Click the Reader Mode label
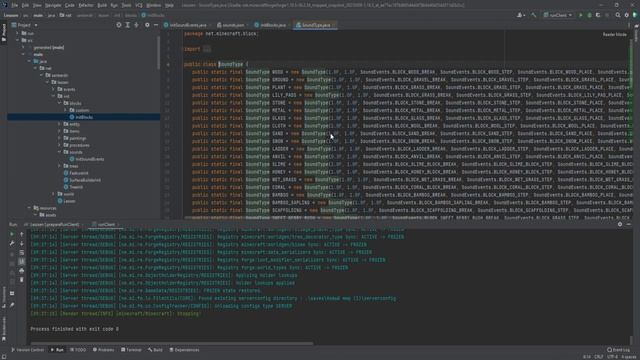Viewport: 640px width, 360px height. (x=614, y=34)
